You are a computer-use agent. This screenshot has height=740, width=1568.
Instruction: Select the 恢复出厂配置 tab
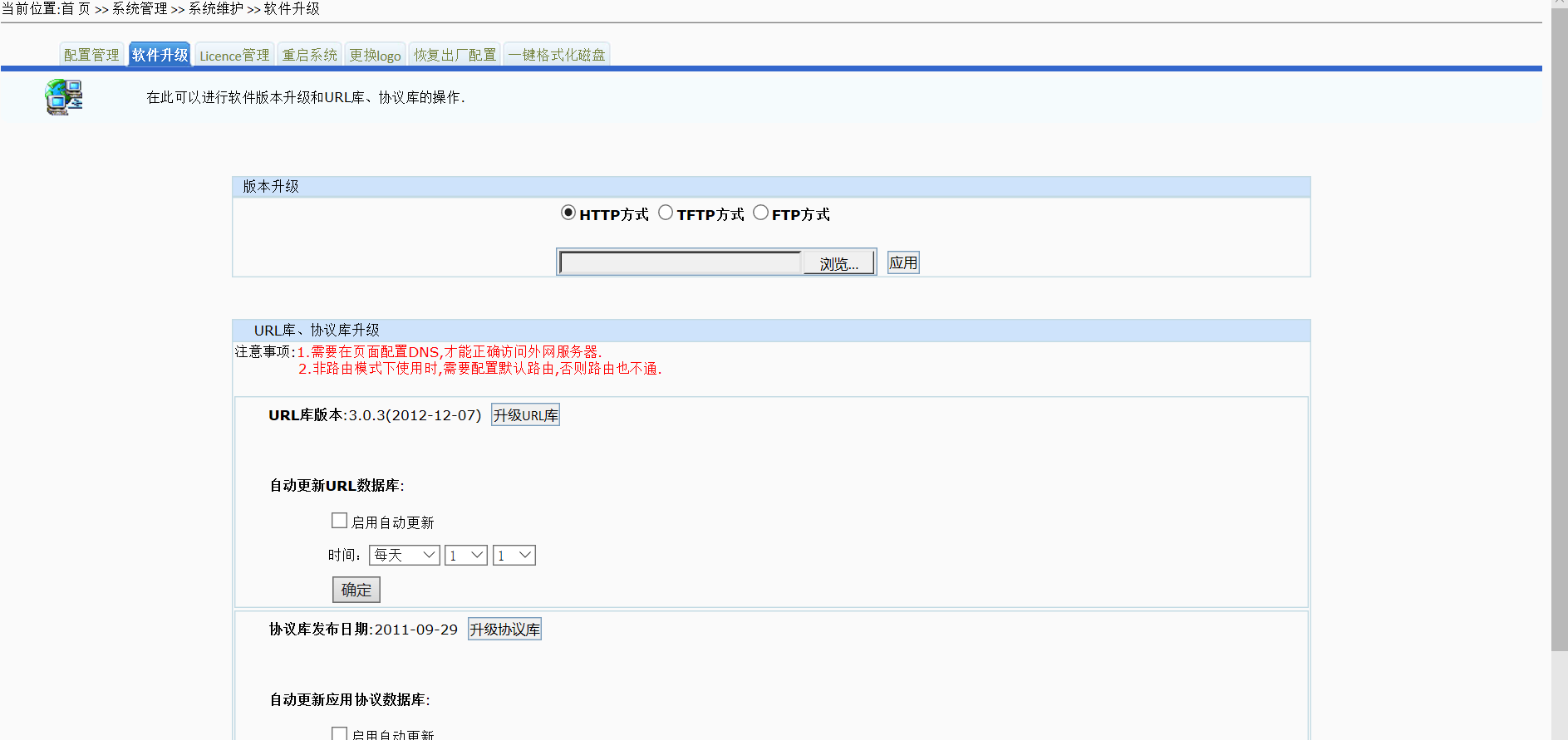(x=455, y=55)
